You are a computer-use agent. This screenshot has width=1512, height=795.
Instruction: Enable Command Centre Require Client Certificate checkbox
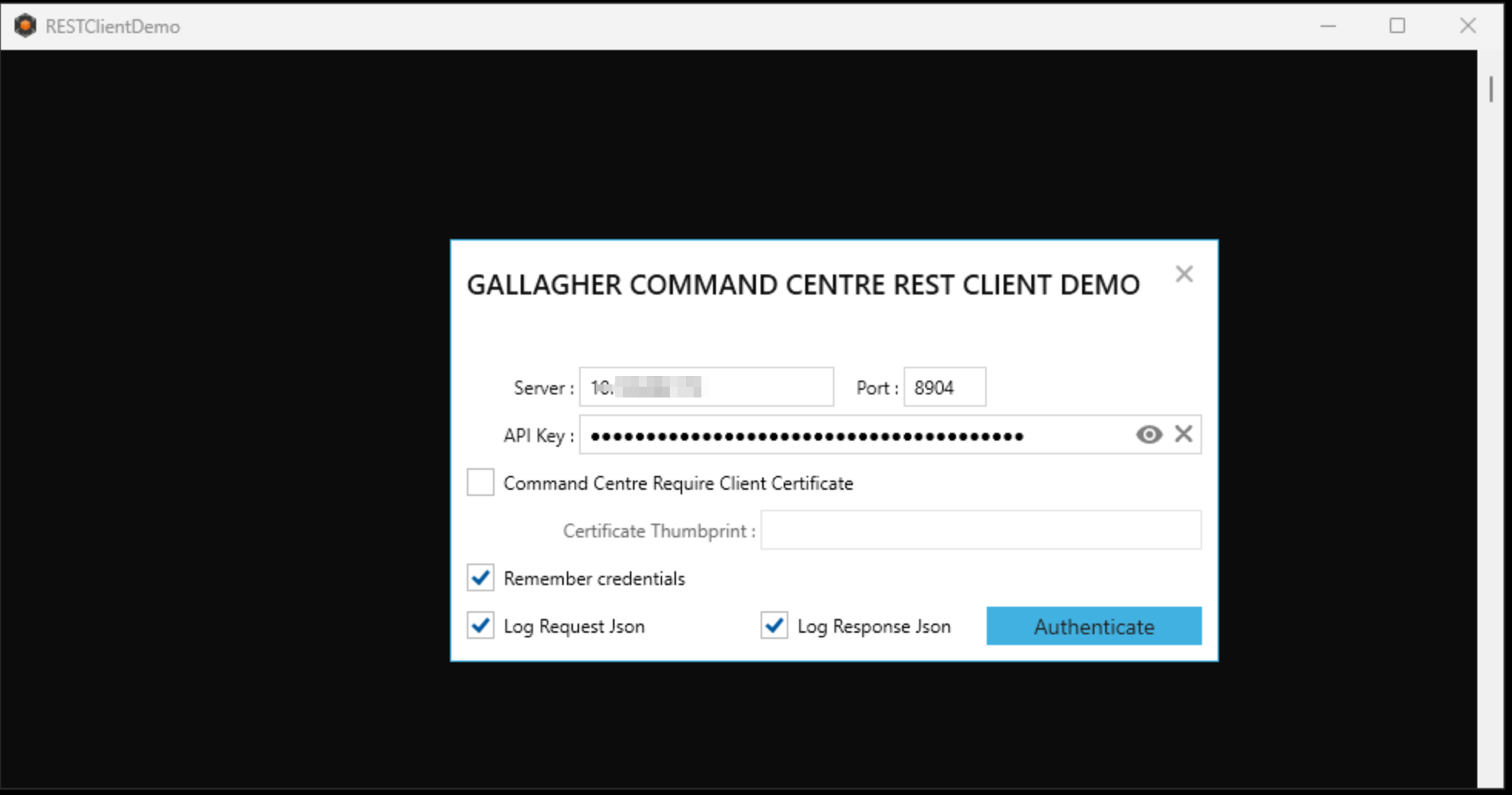pyautogui.click(x=481, y=483)
